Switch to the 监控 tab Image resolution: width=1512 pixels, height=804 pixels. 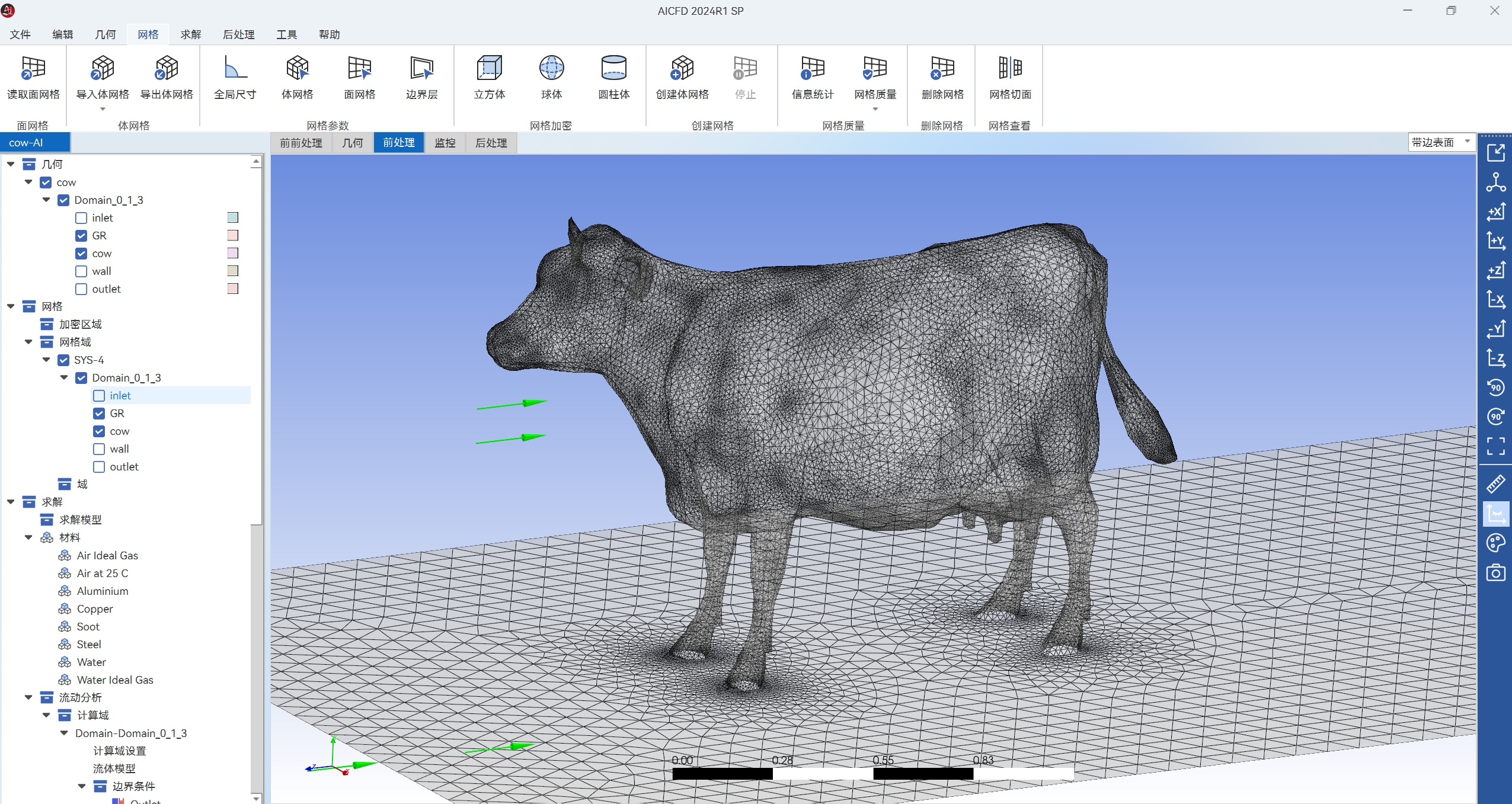pos(445,143)
